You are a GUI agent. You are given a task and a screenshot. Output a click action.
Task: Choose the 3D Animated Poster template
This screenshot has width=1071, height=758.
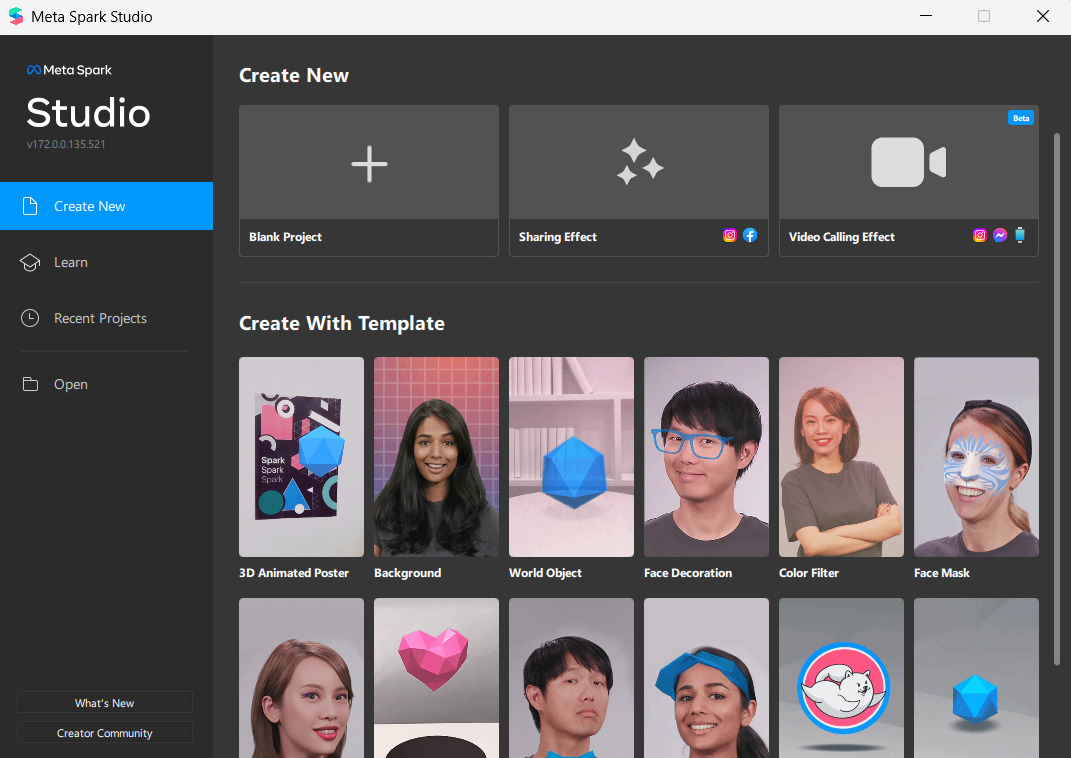pos(301,457)
